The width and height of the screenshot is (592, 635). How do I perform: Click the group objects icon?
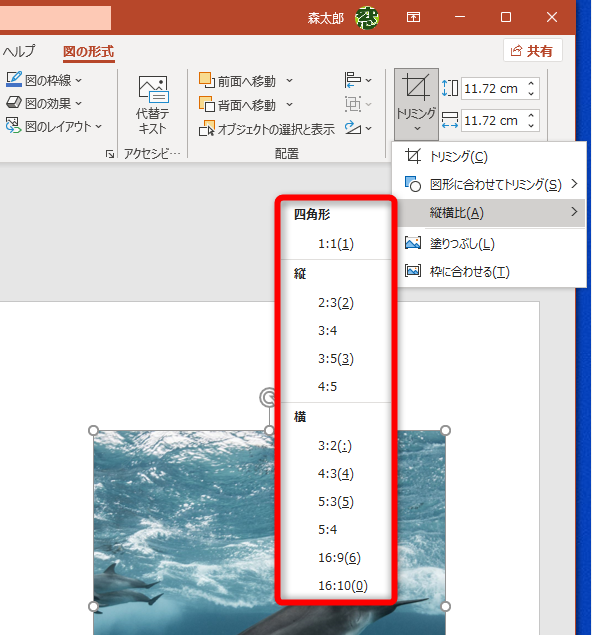[358, 104]
